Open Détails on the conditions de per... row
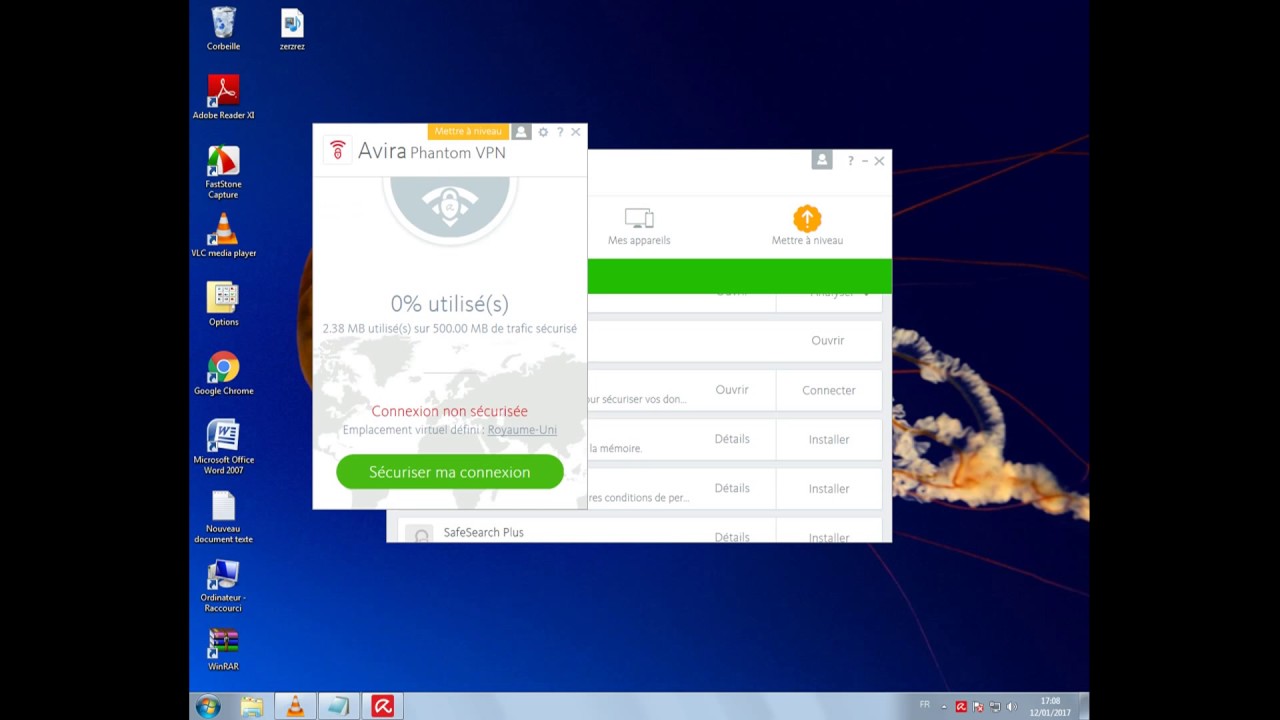 click(x=732, y=488)
